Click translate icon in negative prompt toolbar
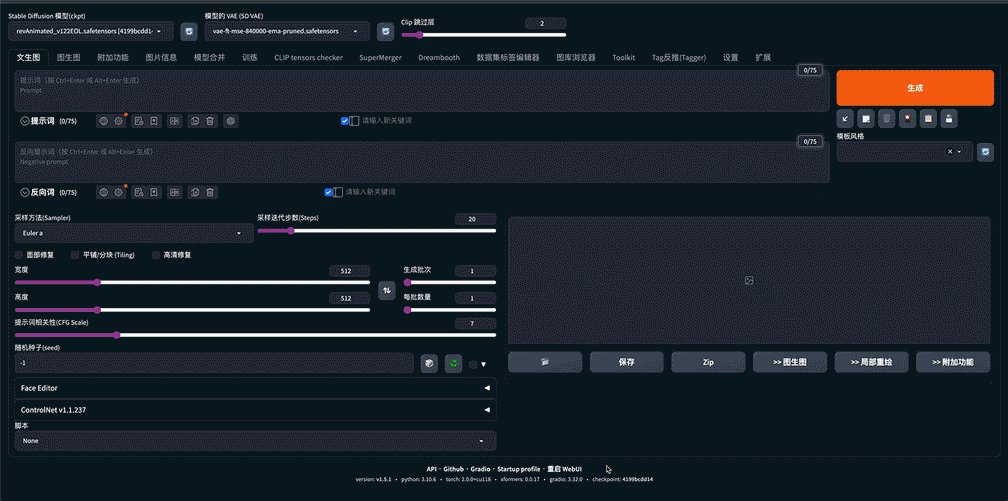Viewport: 1008px width, 501px height. tap(174, 192)
